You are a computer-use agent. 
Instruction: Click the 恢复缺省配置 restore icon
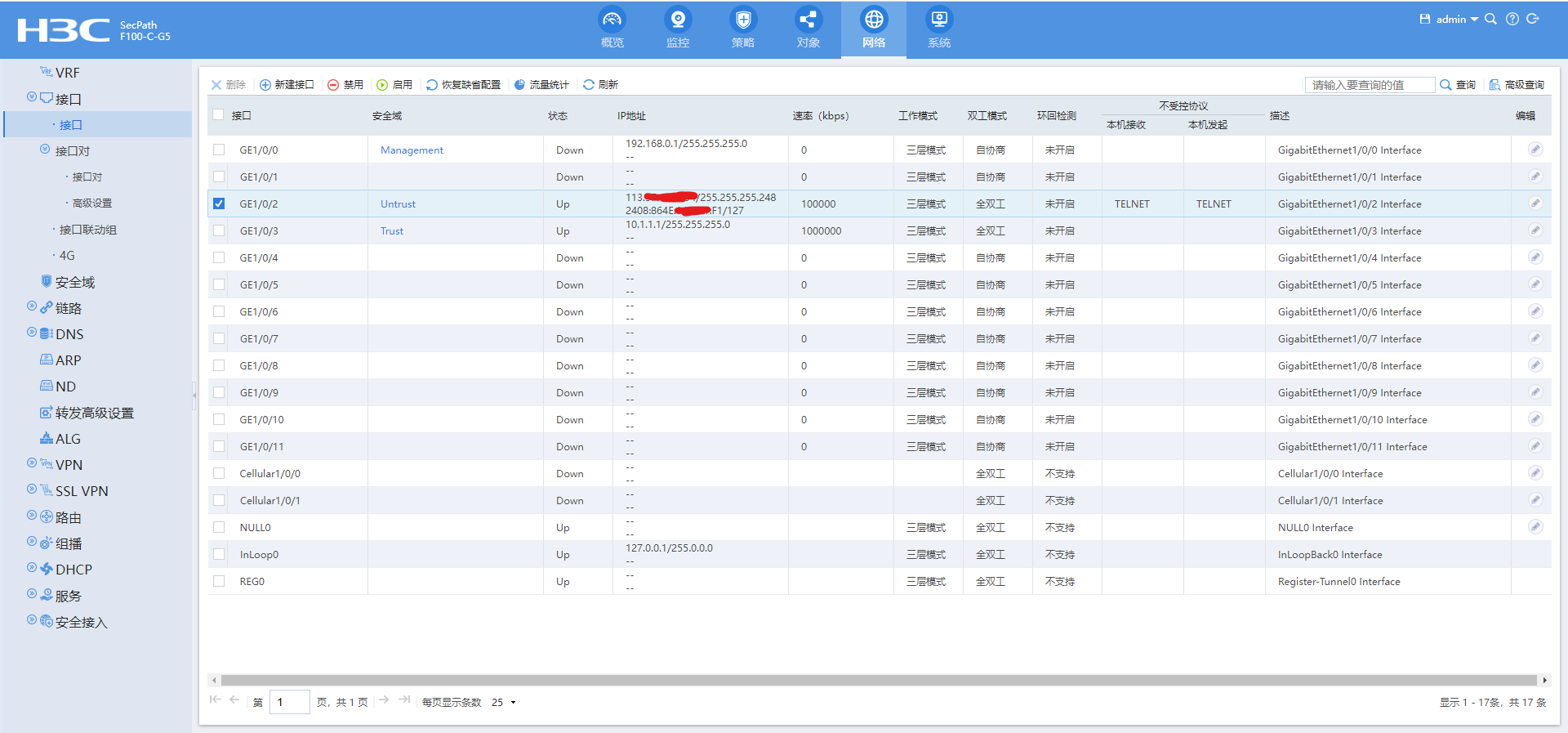tap(432, 85)
